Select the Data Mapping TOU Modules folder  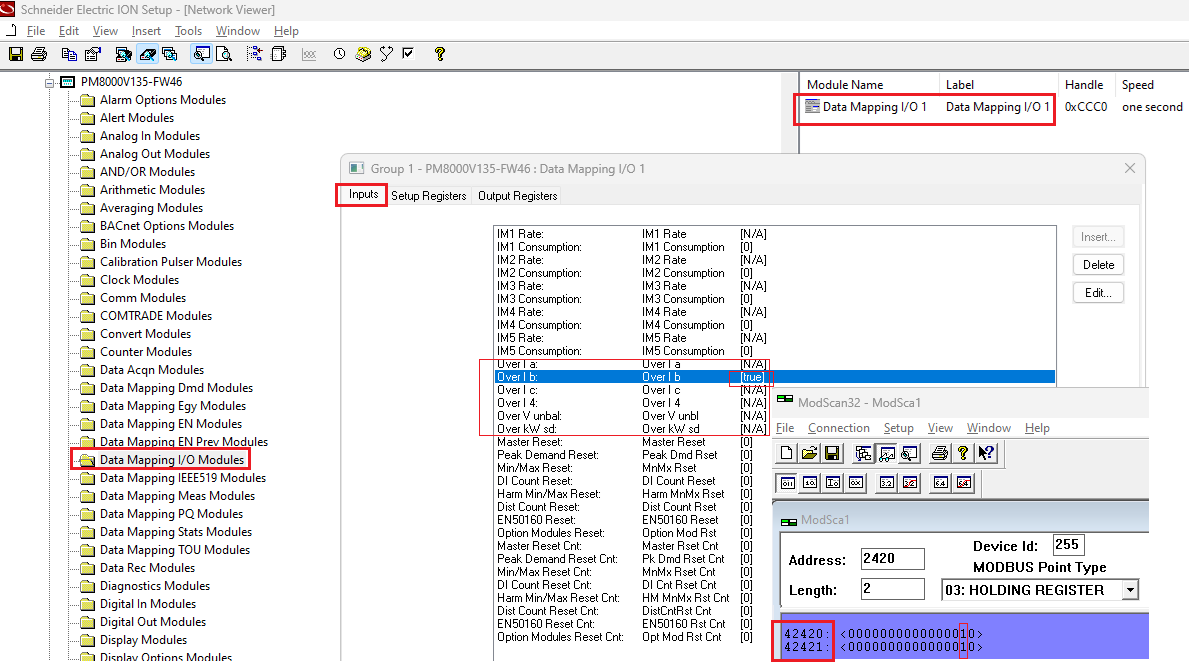point(175,550)
